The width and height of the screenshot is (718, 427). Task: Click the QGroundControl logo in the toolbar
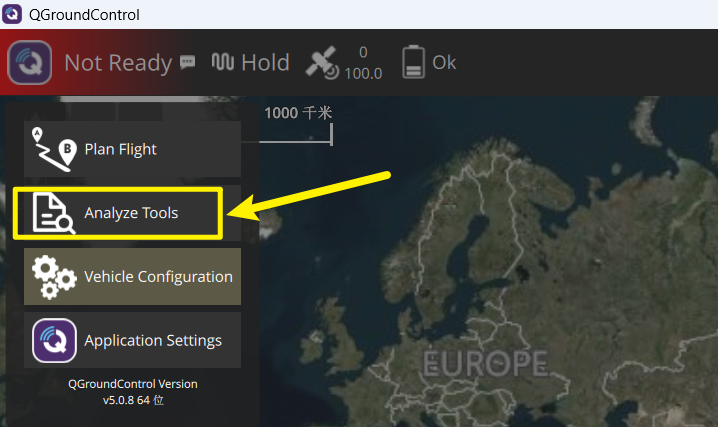coord(30,62)
